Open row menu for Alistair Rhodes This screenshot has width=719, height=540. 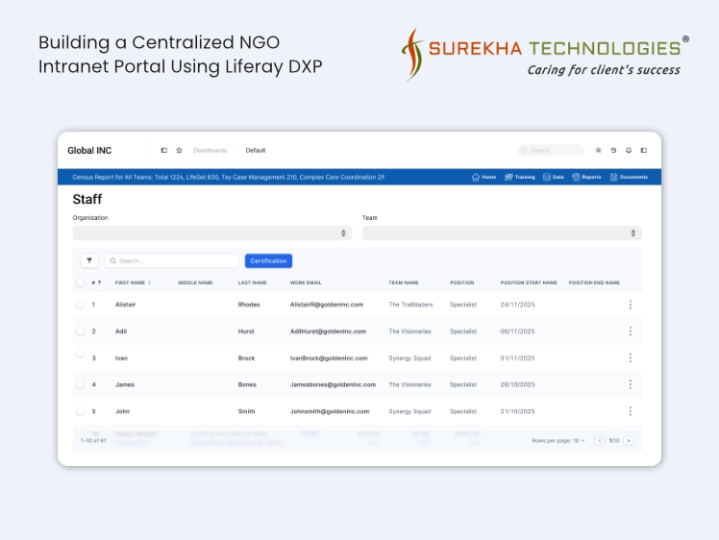pos(631,304)
